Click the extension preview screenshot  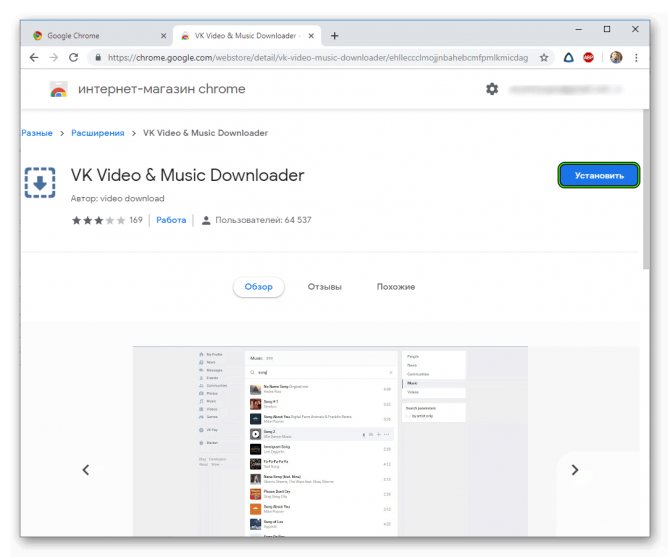click(x=330, y=441)
